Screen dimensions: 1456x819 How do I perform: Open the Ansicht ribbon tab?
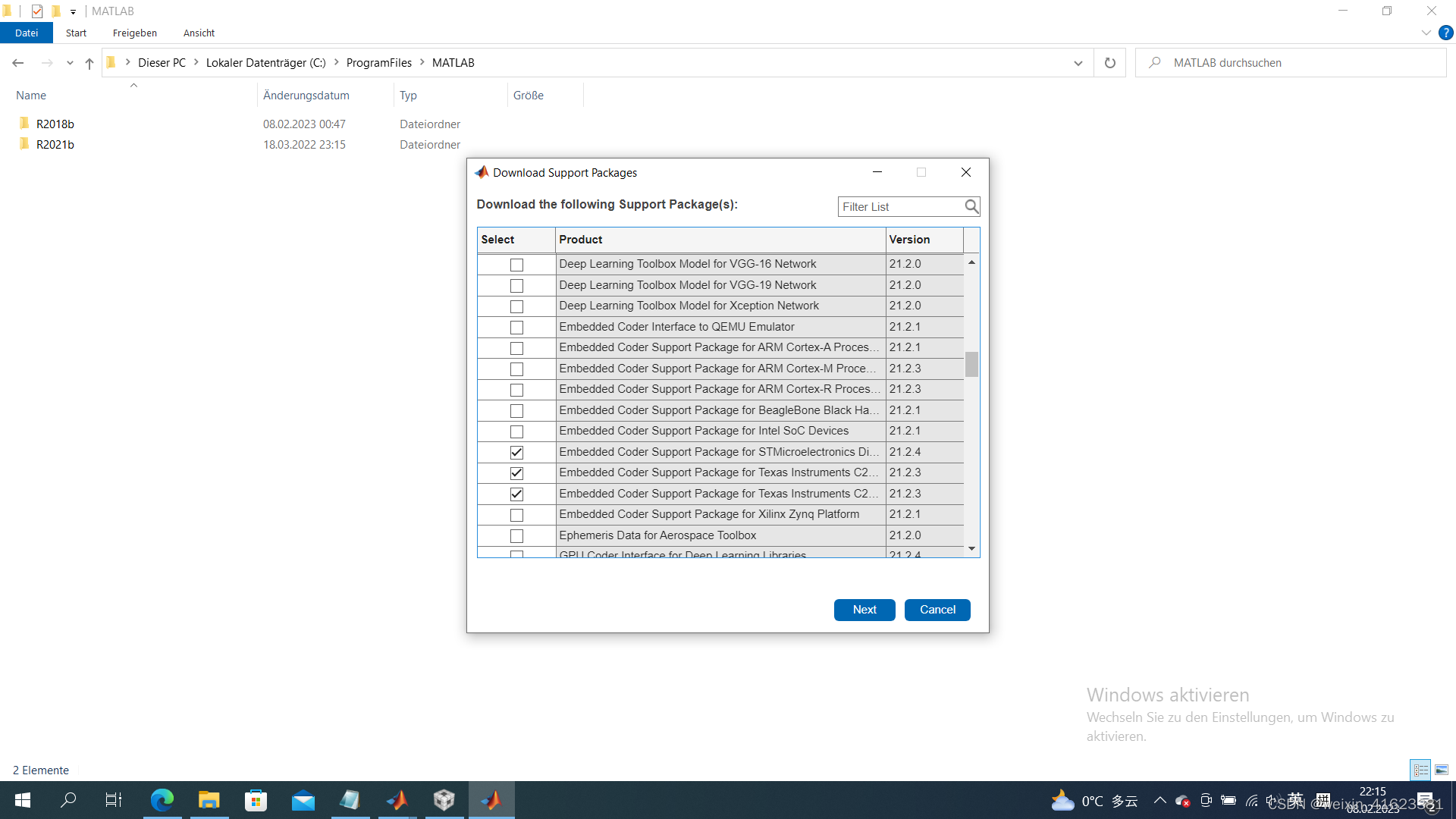(x=199, y=33)
